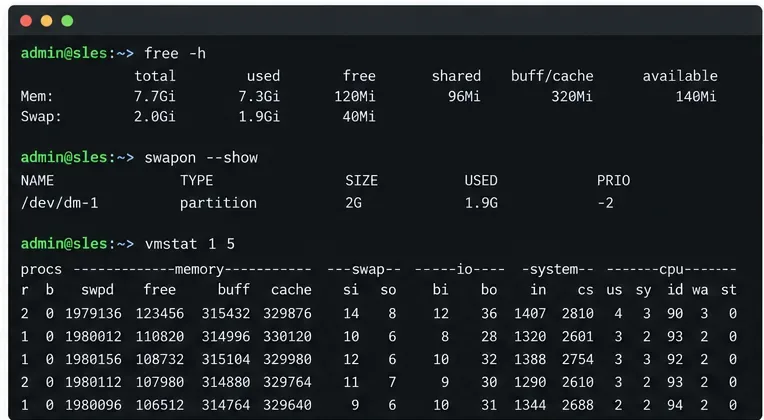Select the free value 108732
Screen dimensions: 764x420
(160, 359)
